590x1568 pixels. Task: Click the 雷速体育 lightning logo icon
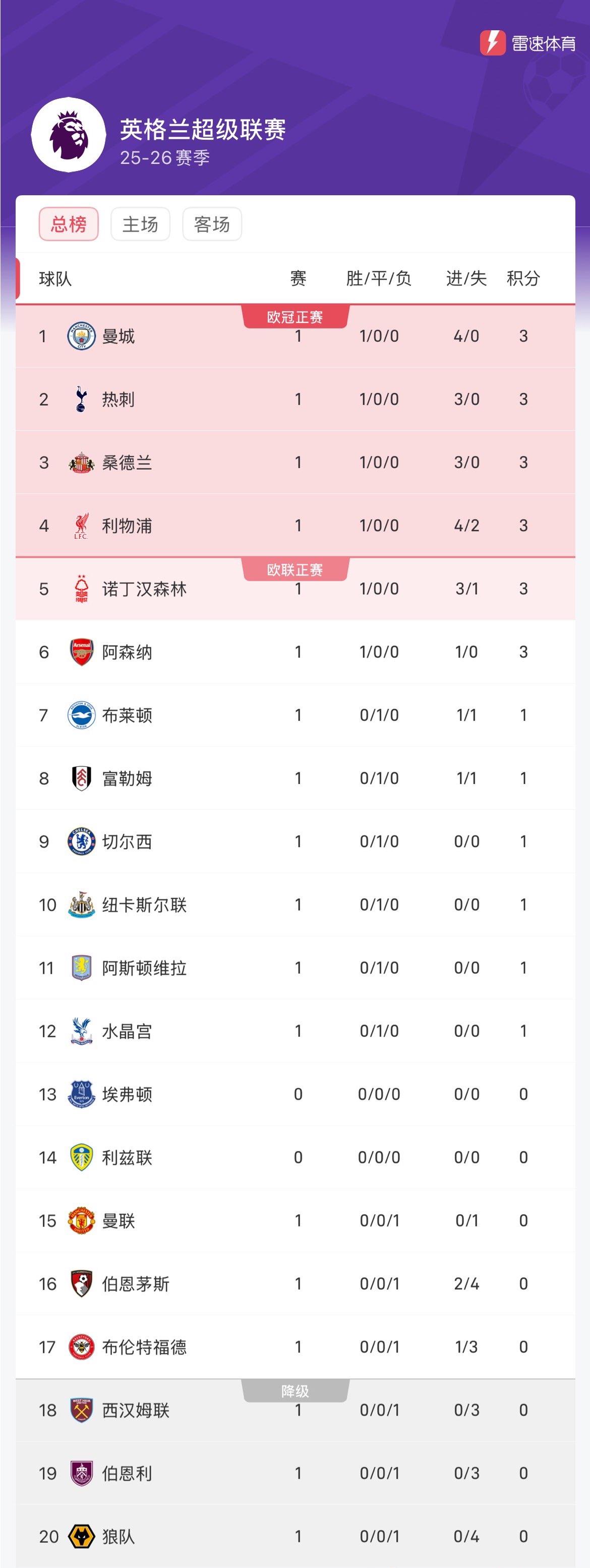click(x=492, y=43)
